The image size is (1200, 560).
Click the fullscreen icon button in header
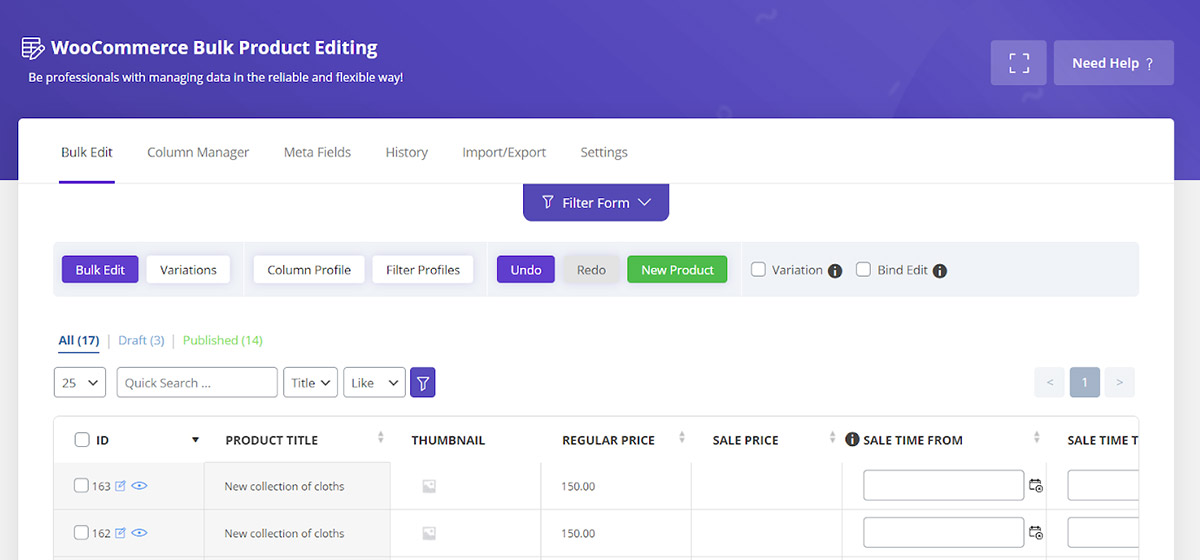(1019, 63)
